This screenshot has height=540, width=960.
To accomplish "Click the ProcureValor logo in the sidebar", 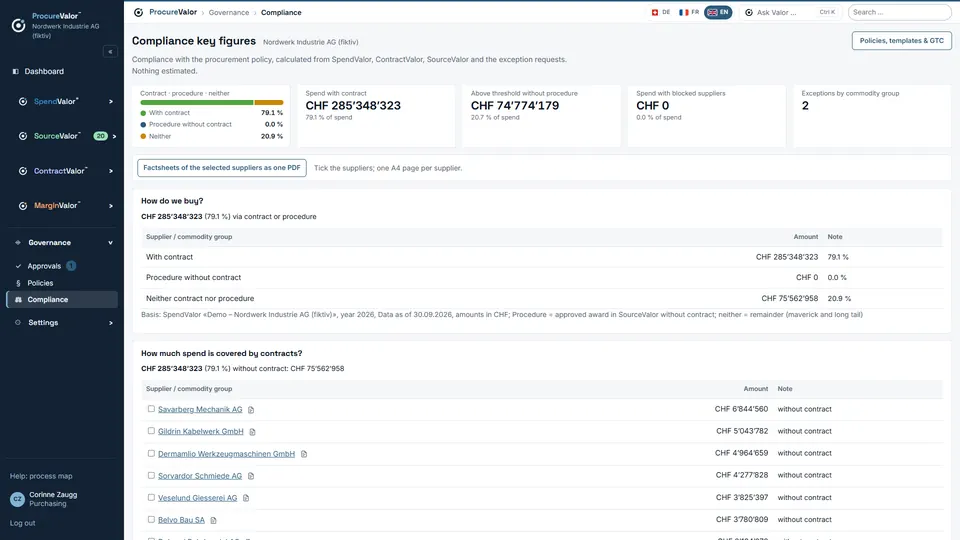I will (18, 25).
